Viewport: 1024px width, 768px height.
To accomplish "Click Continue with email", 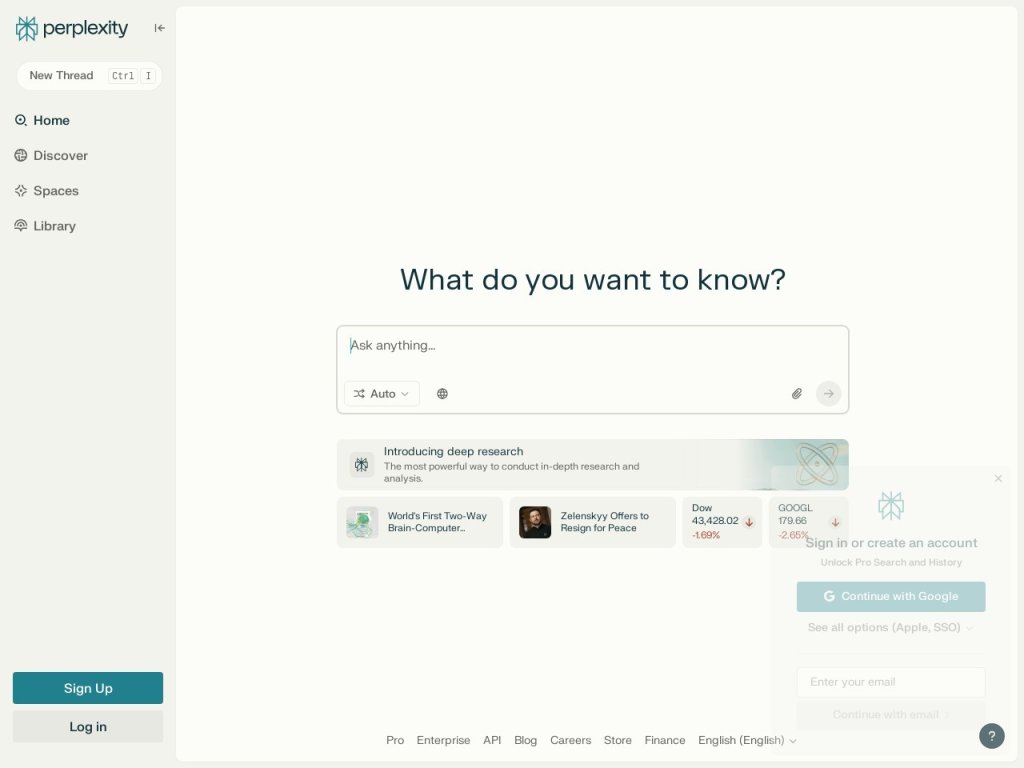I will point(891,715).
